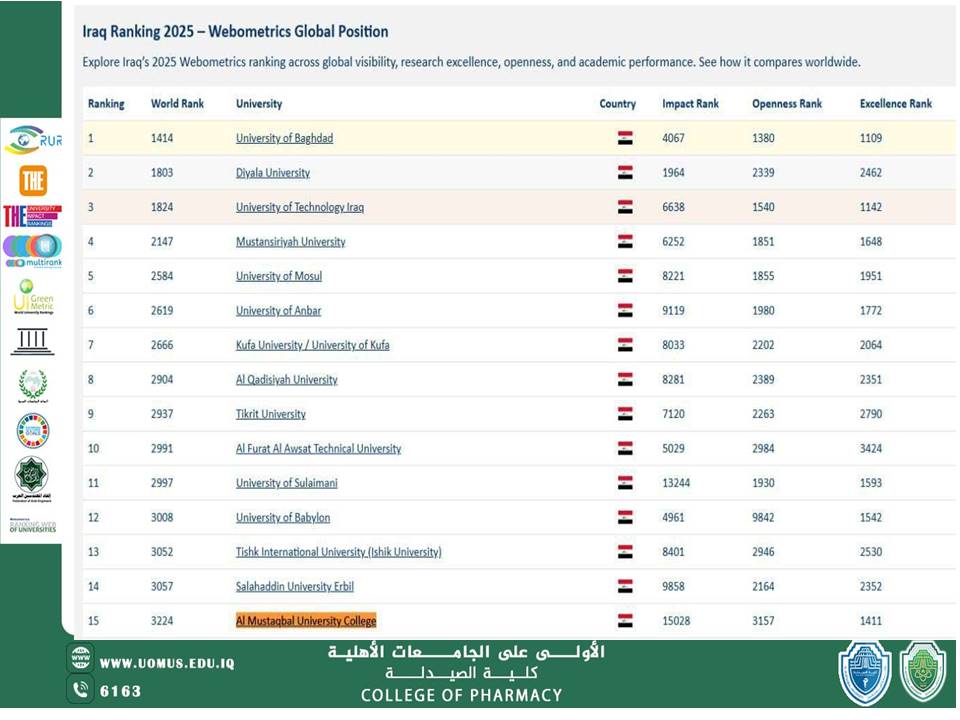Image resolution: width=960 pixels, height=720 pixels.
Task: Click the RUR ranking logo in the sidebar
Action: click(33, 140)
